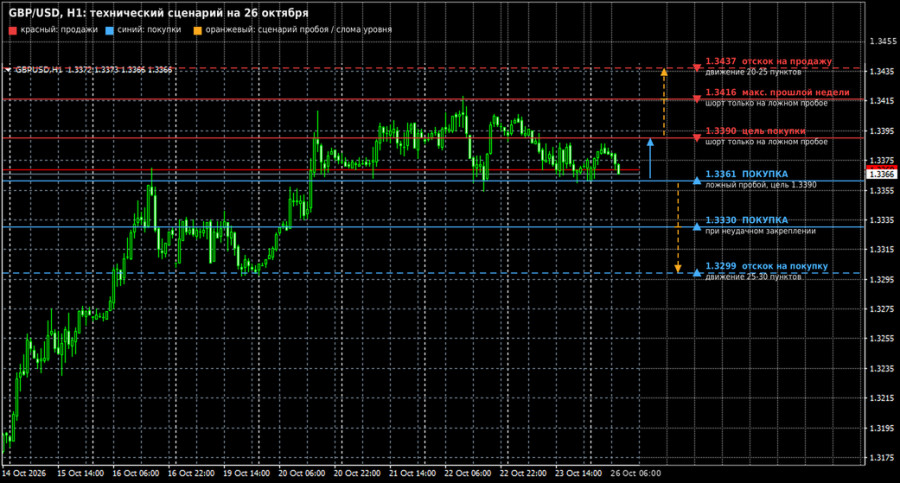Click the time axis label '16 Oct 22:00'
Image resolution: width=900 pixels, height=483 pixels.
(x=191, y=473)
